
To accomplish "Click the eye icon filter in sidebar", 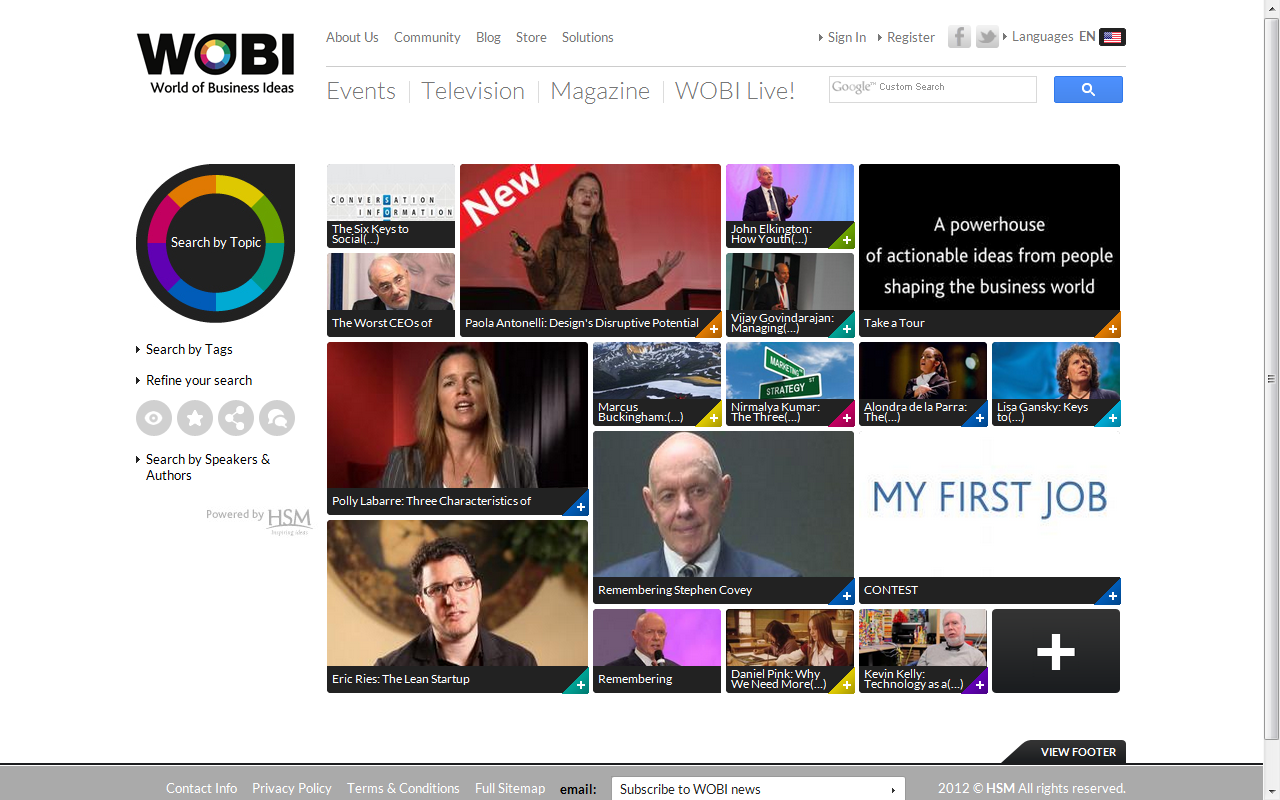I will tap(154, 418).
